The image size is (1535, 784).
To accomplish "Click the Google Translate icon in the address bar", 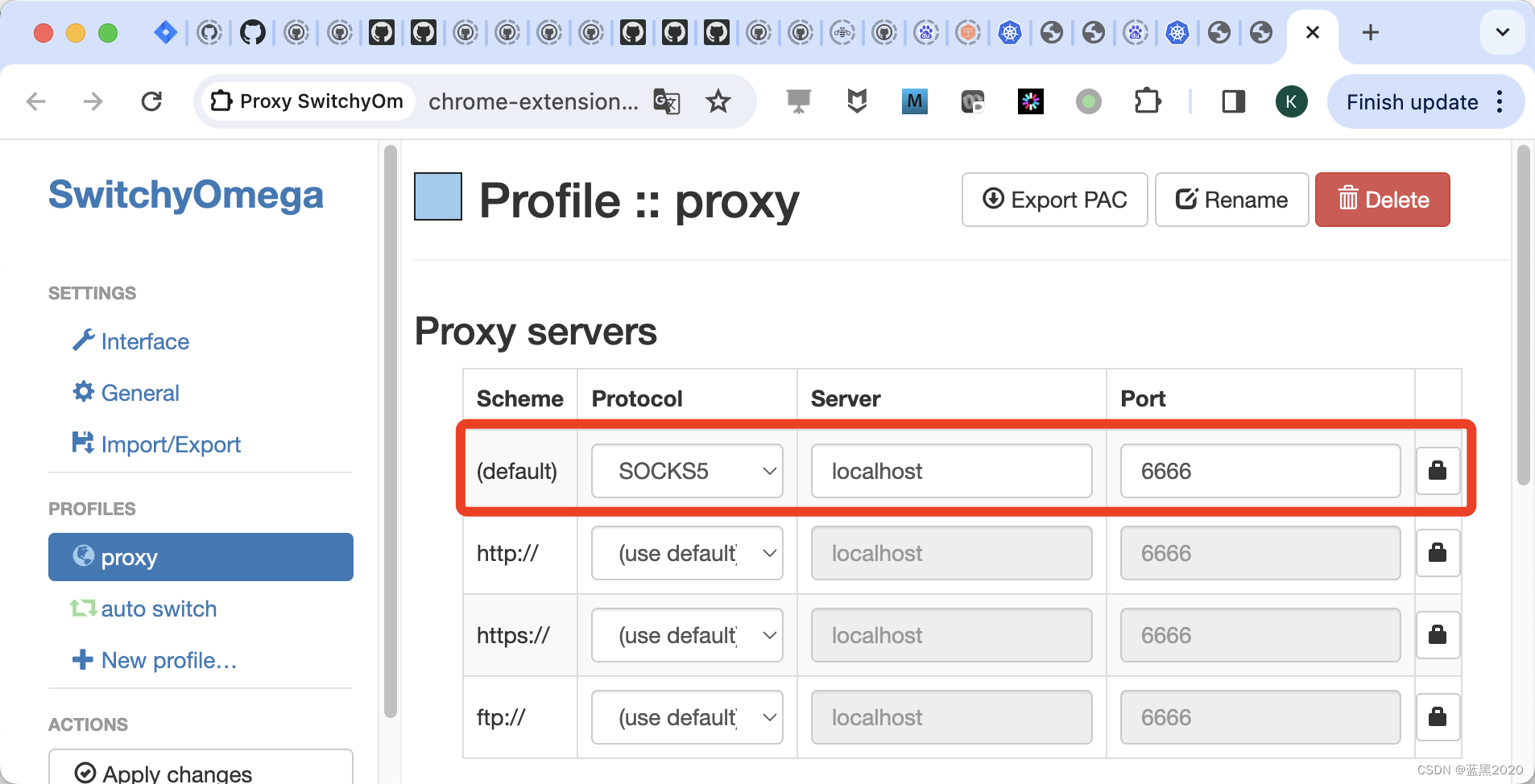I will coord(667,101).
